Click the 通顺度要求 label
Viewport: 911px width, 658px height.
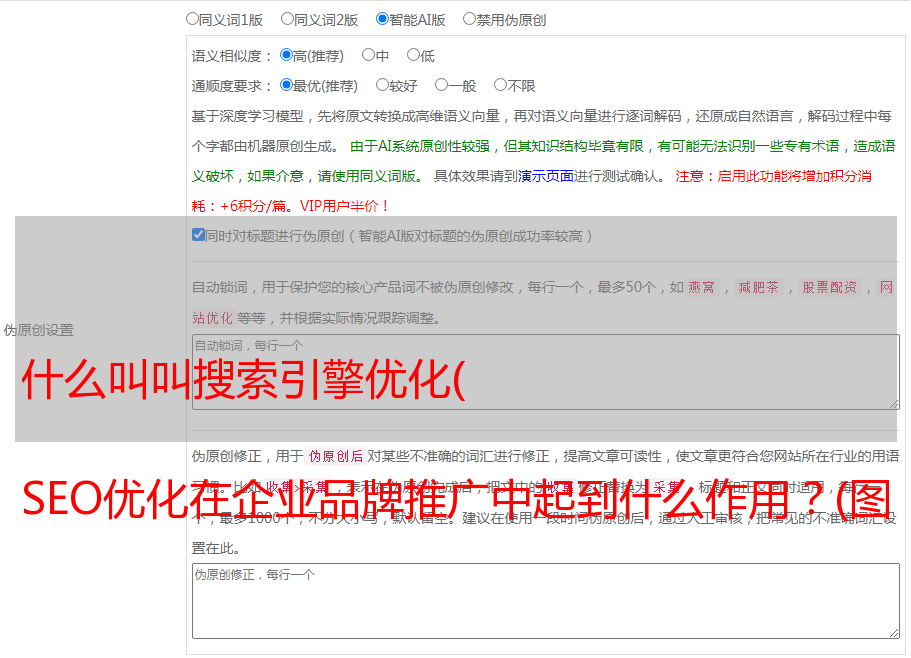click(232, 86)
